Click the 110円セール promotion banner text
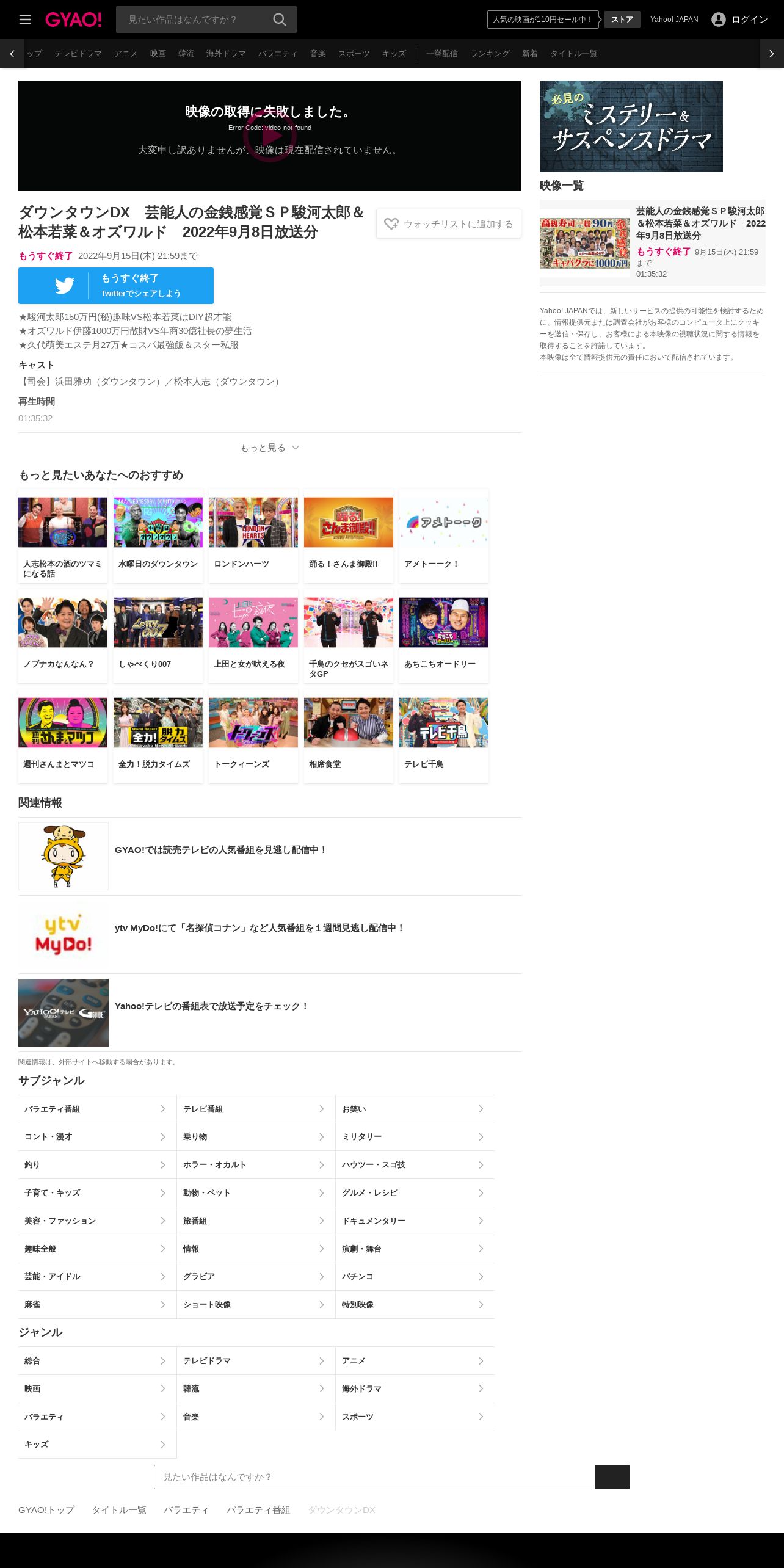The height and width of the screenshot is (1568, 784). [x=543, y=20]
